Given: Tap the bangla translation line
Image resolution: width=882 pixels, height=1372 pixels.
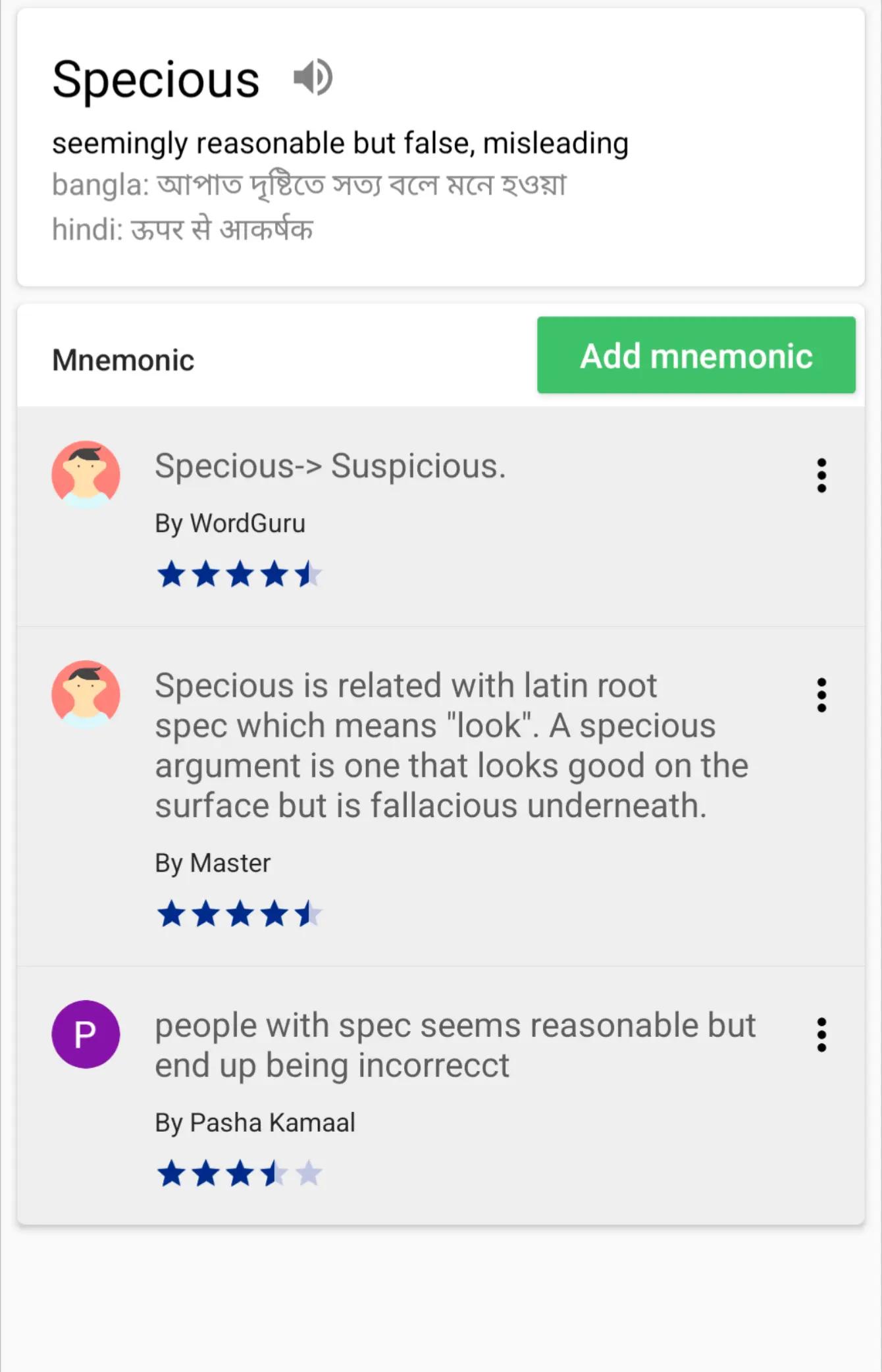Looking at the screenshot, I should [309, 185].
